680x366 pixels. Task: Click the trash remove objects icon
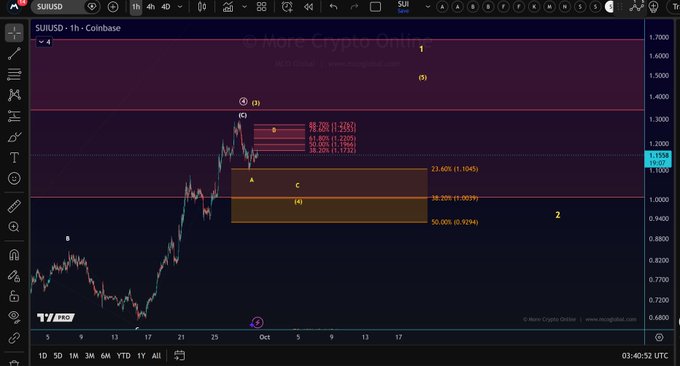14,363
